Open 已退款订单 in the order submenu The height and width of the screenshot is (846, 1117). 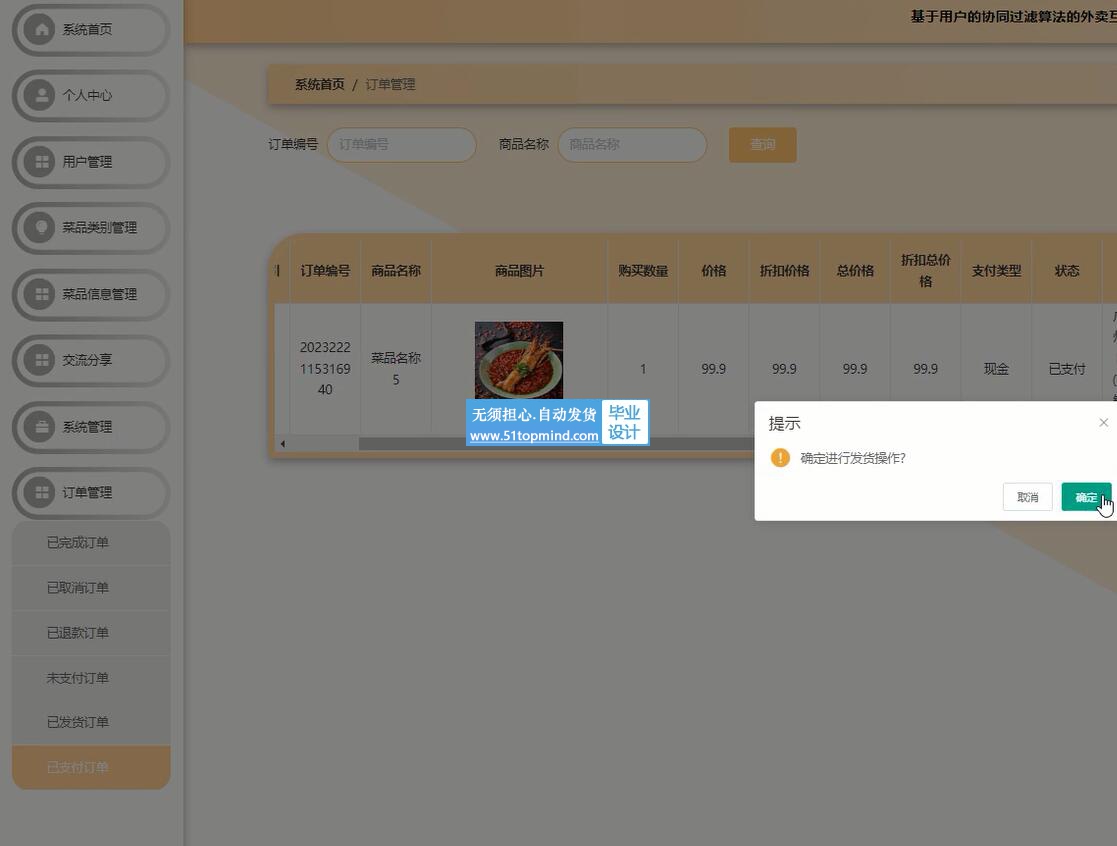tap(78, 633)
